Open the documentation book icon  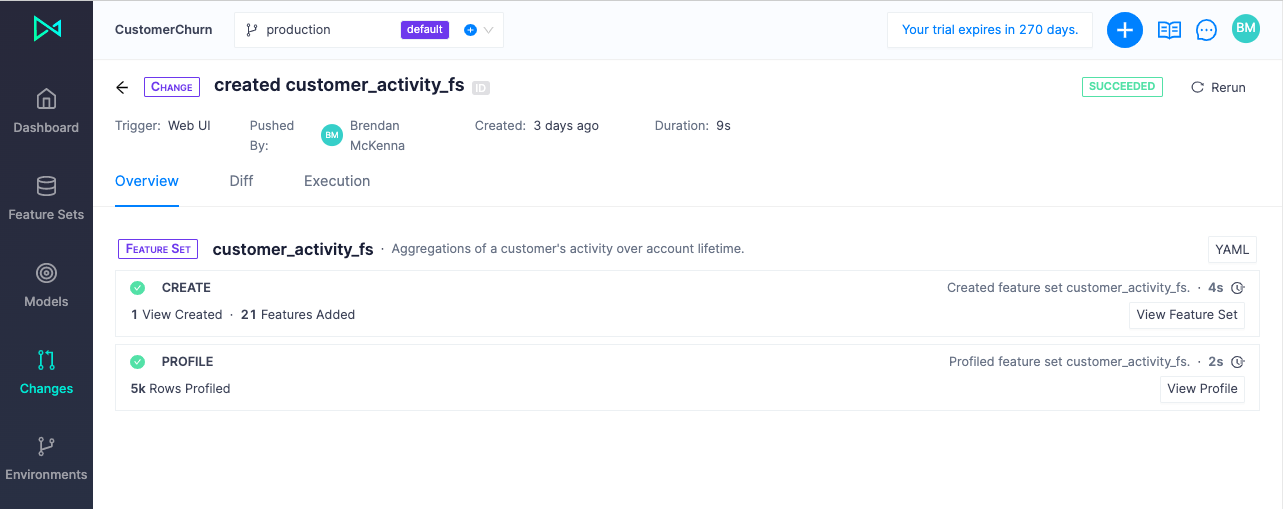click(1169, 30)
